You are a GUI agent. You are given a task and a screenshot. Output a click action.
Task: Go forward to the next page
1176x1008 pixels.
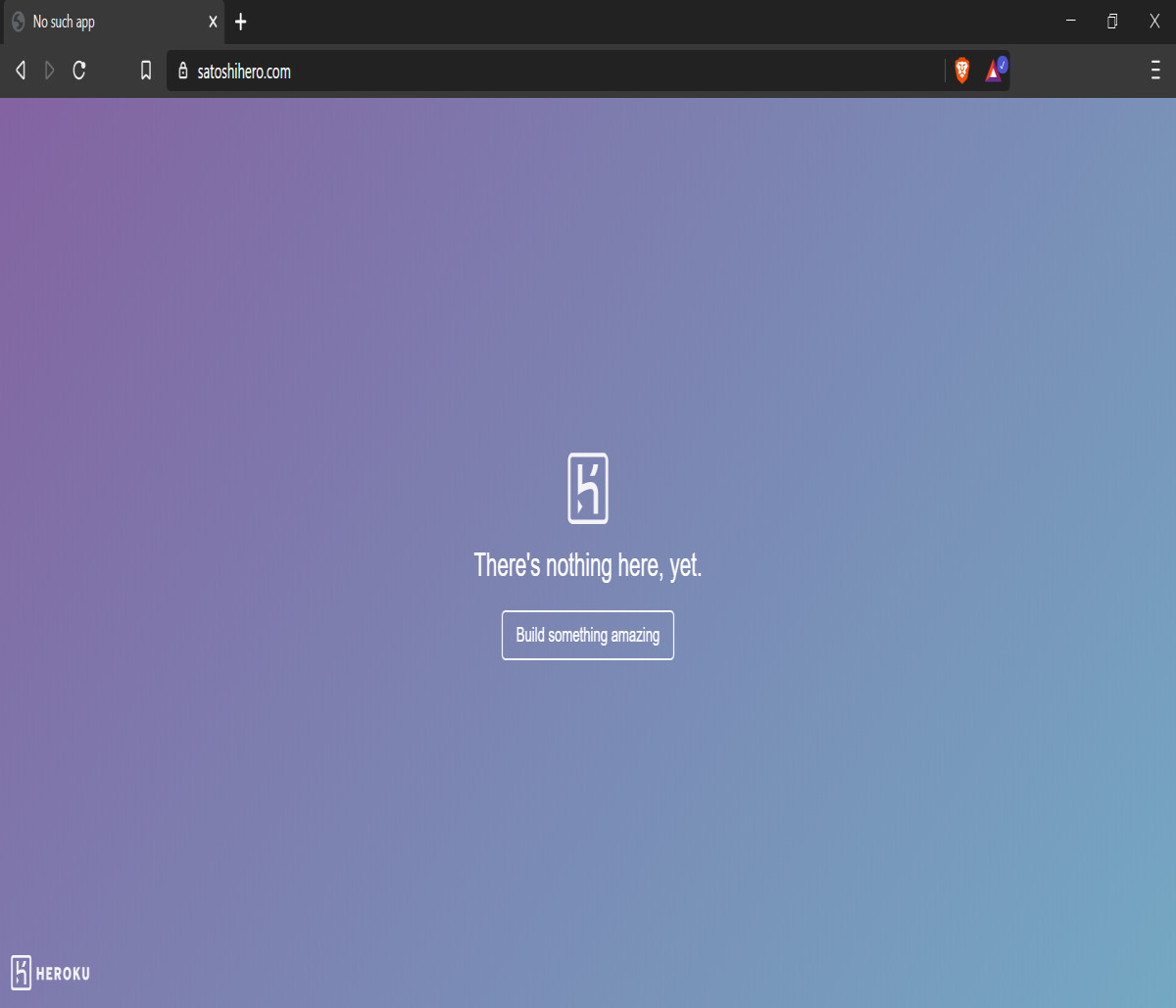pyautogui.click(x=50, y=71)
